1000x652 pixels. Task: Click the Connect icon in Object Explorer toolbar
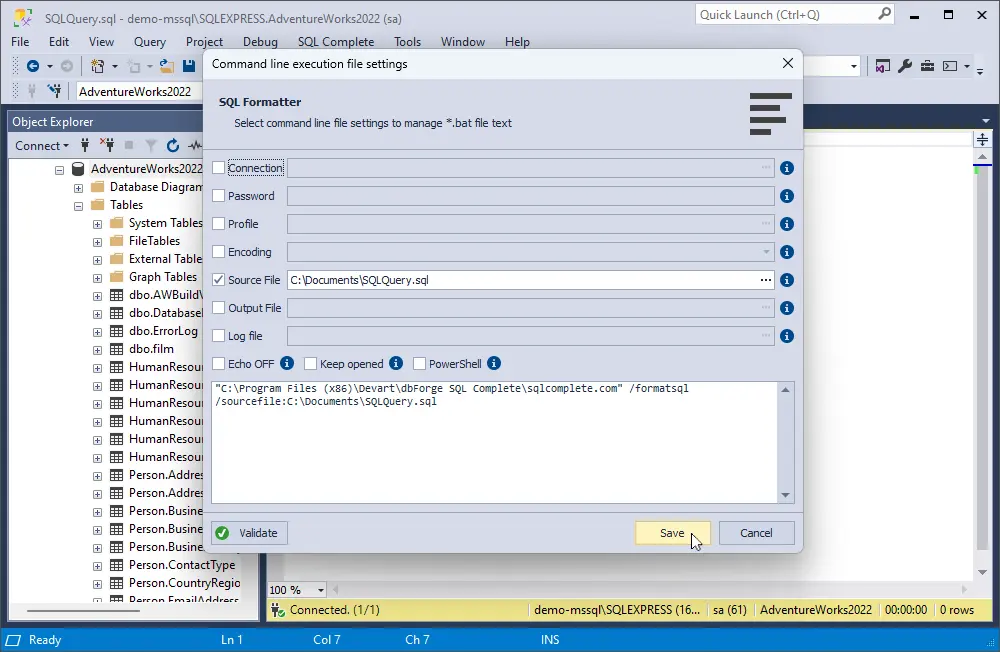[84, 145]
